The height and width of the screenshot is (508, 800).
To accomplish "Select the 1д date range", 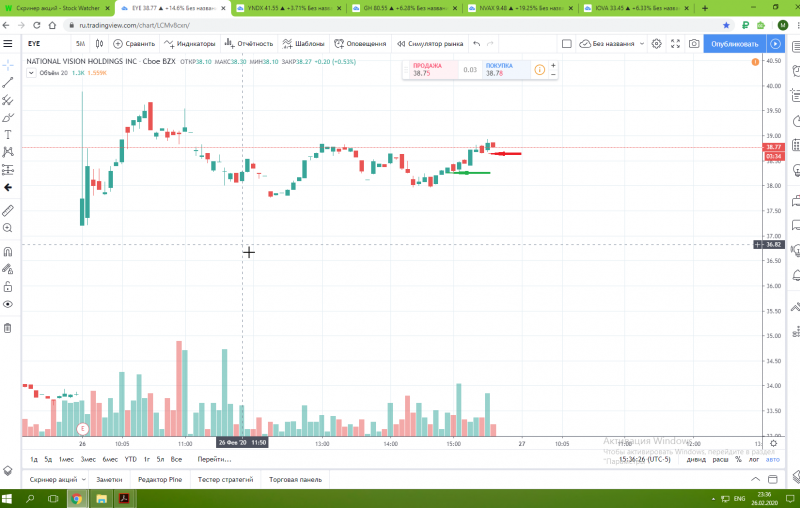I will click(x=34, y=459).
